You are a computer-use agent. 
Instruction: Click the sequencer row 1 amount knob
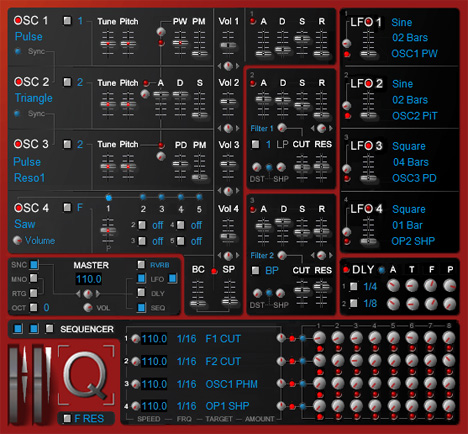coord(281,338)
